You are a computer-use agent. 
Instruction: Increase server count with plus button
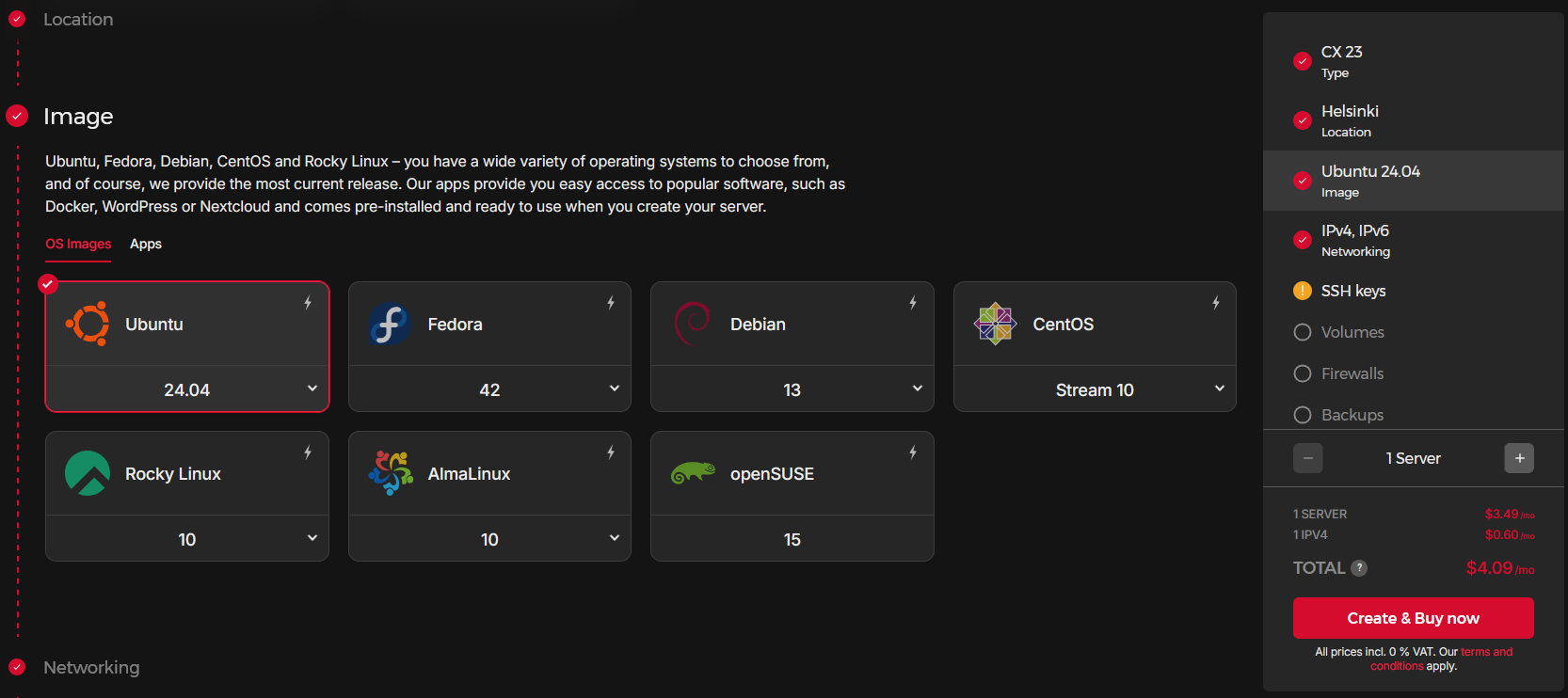1519,458
